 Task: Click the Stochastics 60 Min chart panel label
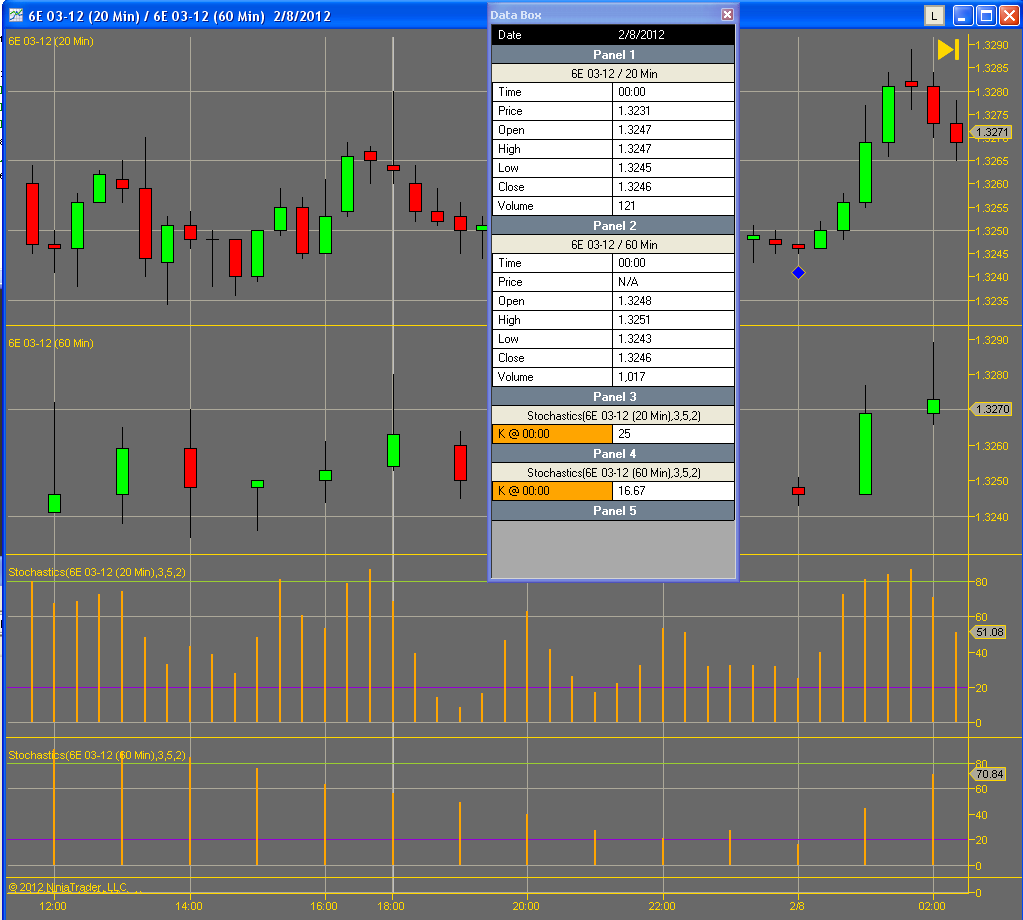click(97, 755)
